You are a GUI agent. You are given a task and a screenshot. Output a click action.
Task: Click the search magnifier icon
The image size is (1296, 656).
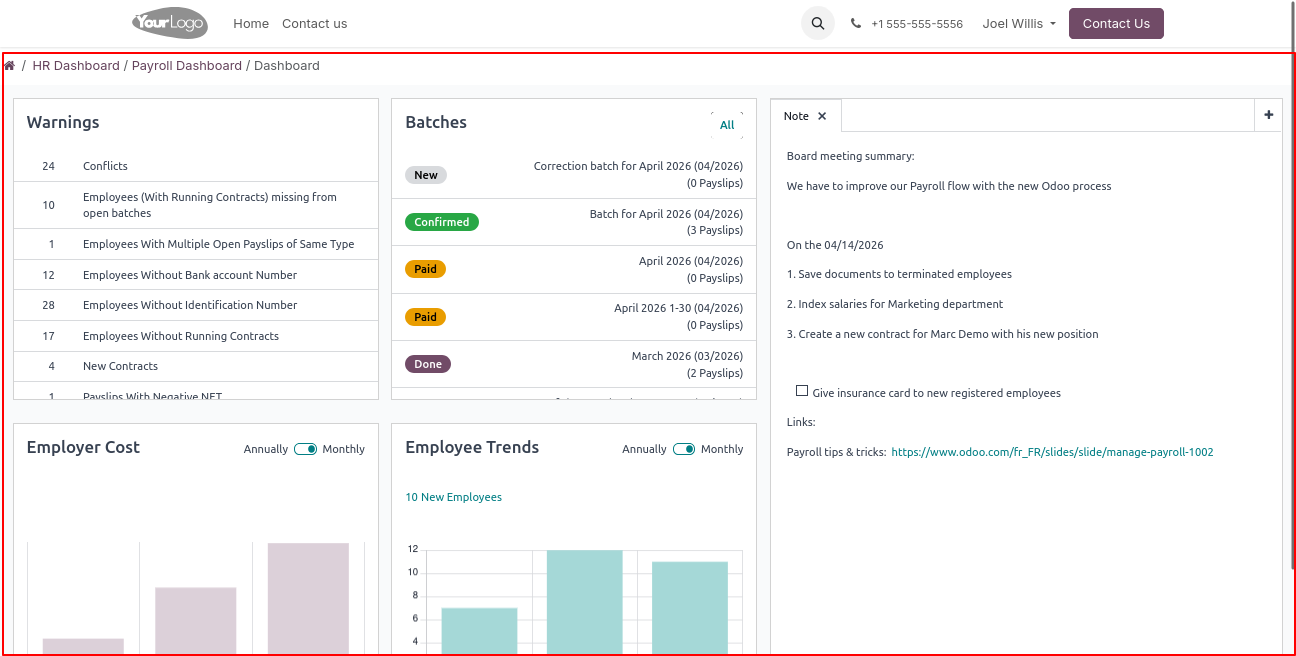pos(818,24)
